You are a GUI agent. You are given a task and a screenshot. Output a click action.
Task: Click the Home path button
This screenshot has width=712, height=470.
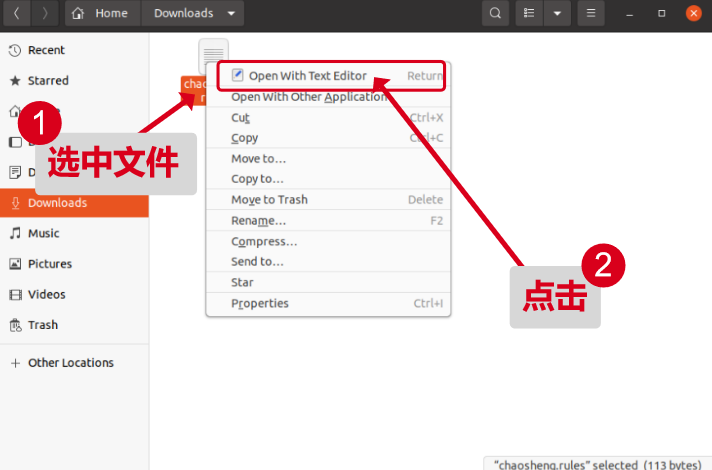click(101, 14)
